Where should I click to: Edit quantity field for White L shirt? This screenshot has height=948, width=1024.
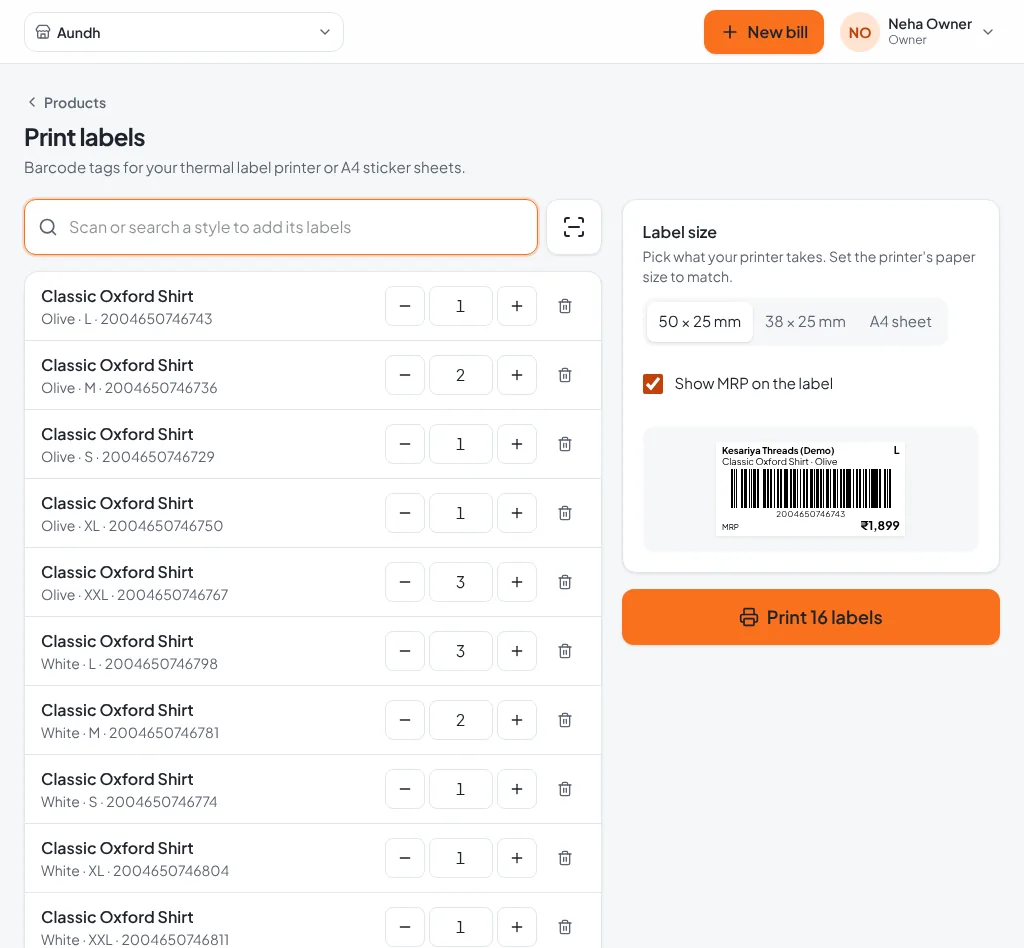(x=460, y=651)
